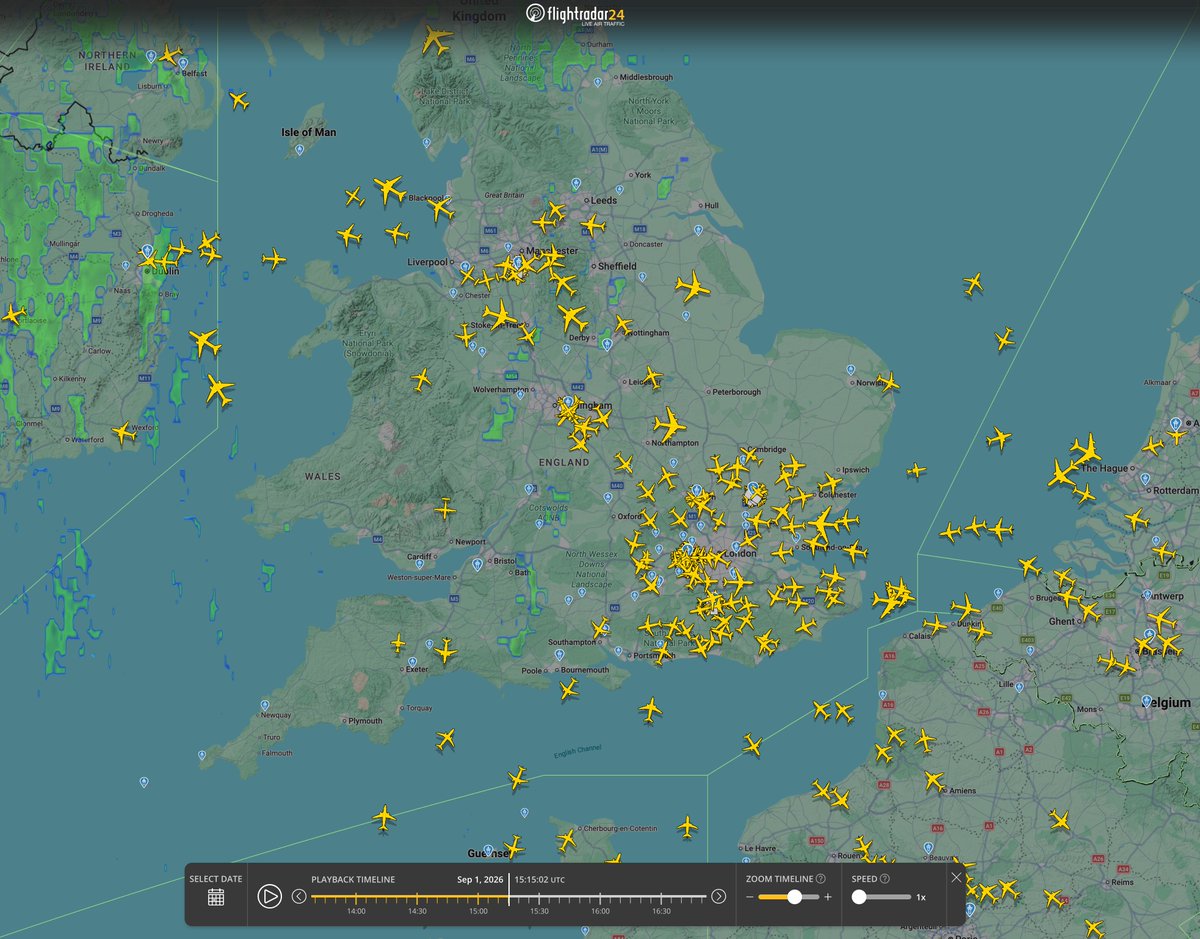Jump to the 16:30 mark on timeline
1200x939 pixels.
(x=661, y=911)
